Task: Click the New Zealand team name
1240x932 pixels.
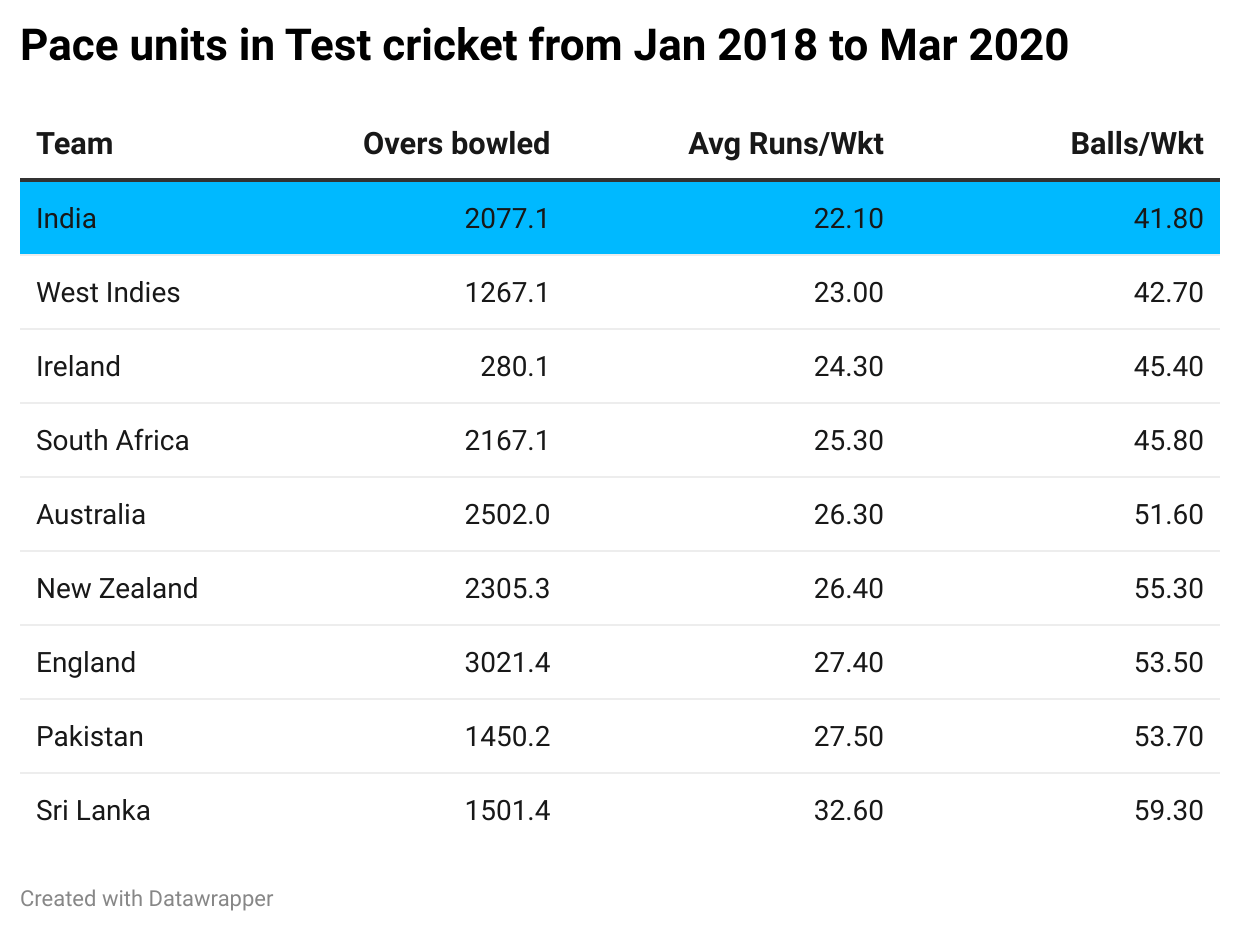Action: pyautogui.click(x=117, y=588)
